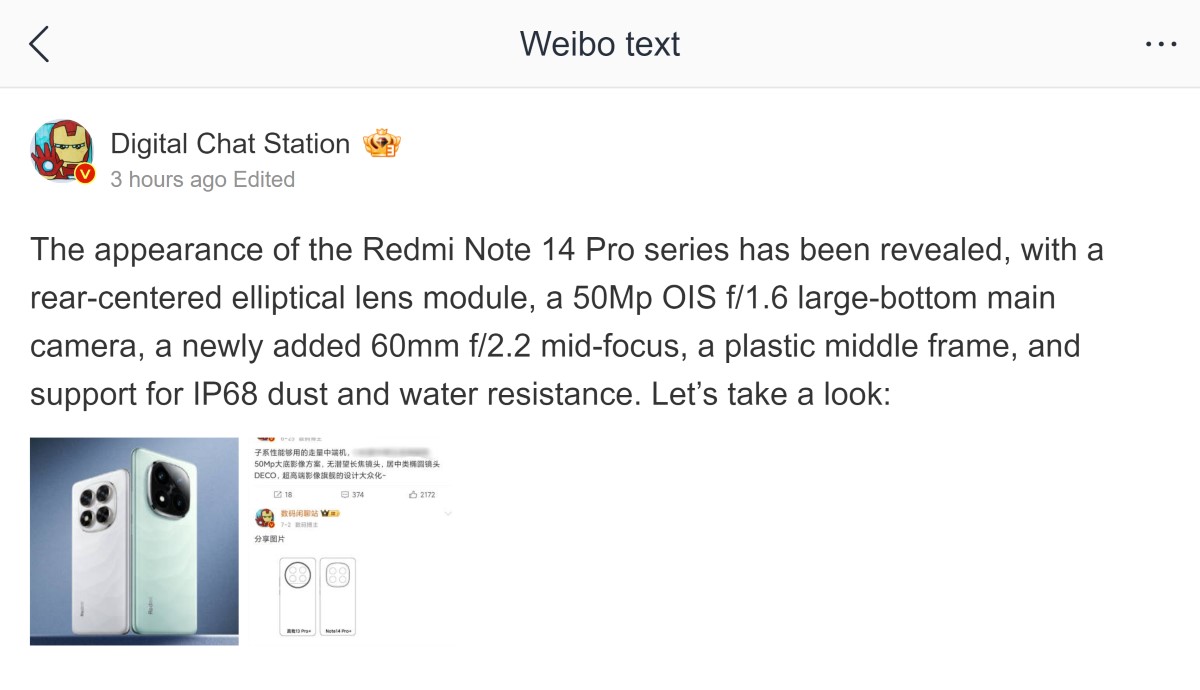Click the repost icon showing 18
This screenshot has height=690, width=1200.
pos(277,495)
